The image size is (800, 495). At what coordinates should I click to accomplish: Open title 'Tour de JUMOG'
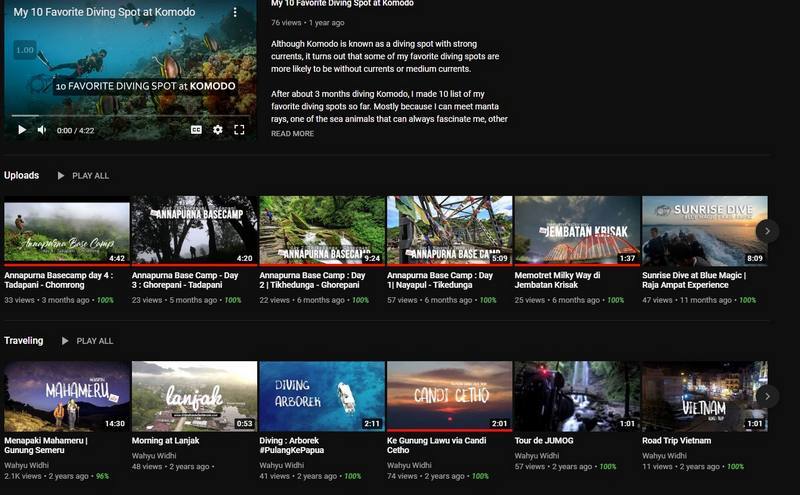pos(544,440)
